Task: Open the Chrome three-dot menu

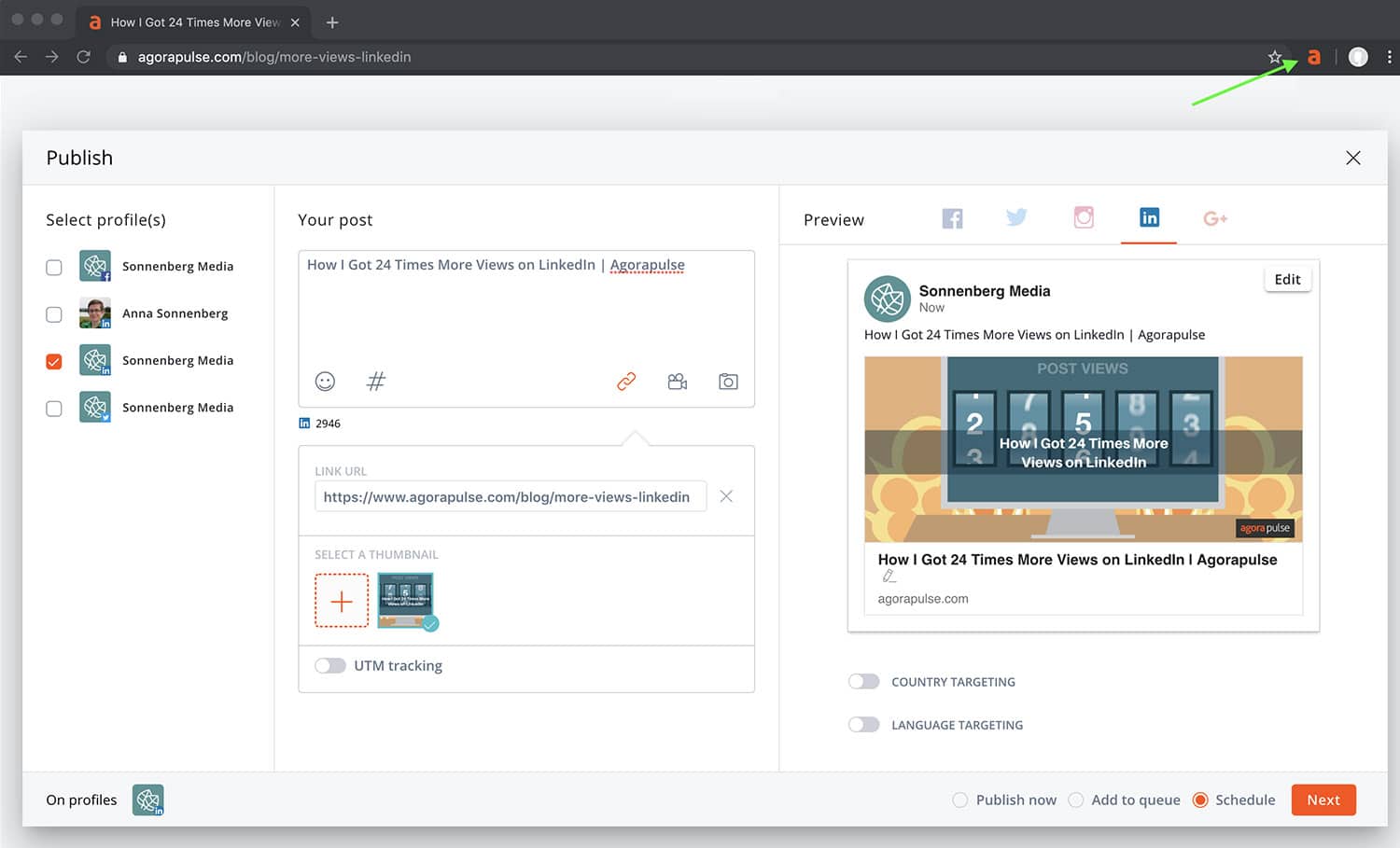Action: [x=1389, y=57]
